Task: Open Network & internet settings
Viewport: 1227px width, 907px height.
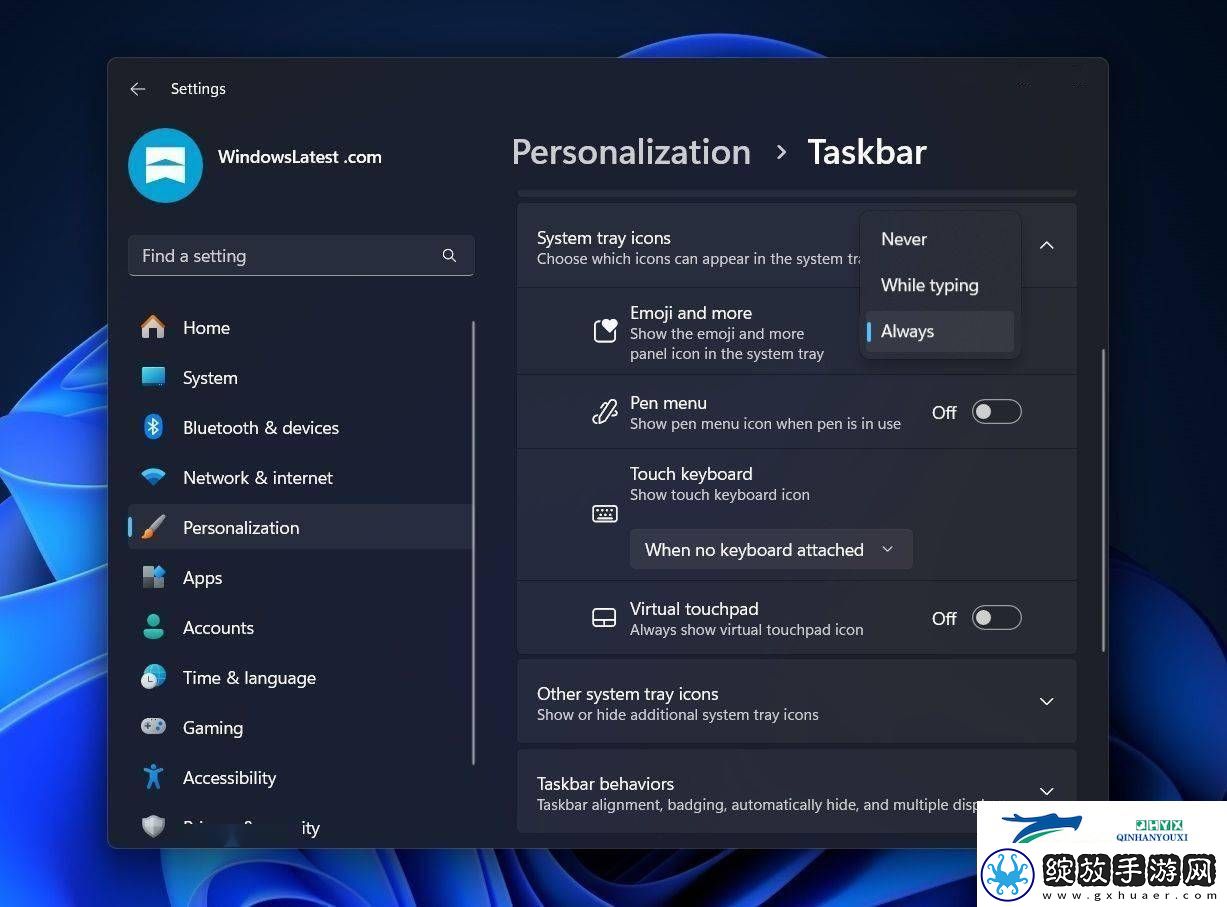Action: tap(300, 477)
